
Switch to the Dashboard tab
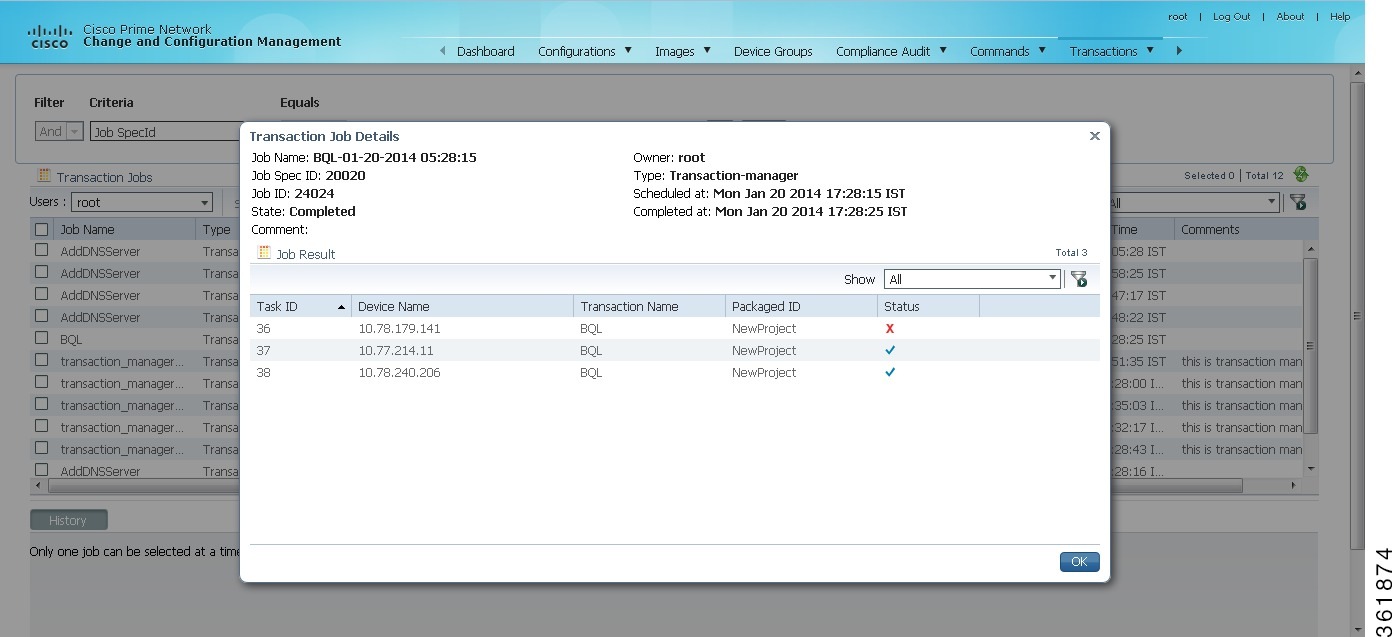tap(486, 51)
